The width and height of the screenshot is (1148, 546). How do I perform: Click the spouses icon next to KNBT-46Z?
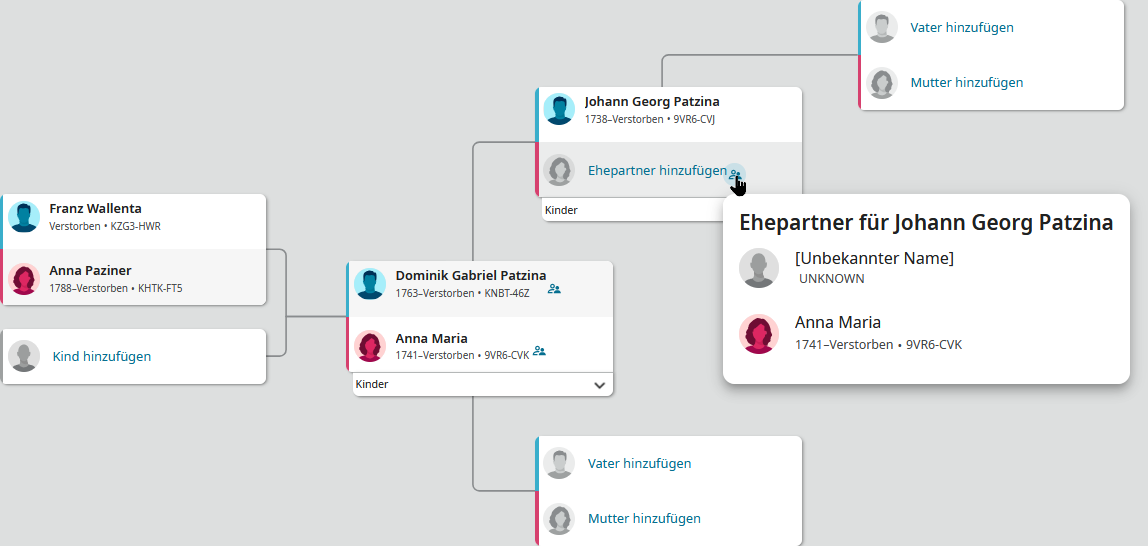click(554, 289)
